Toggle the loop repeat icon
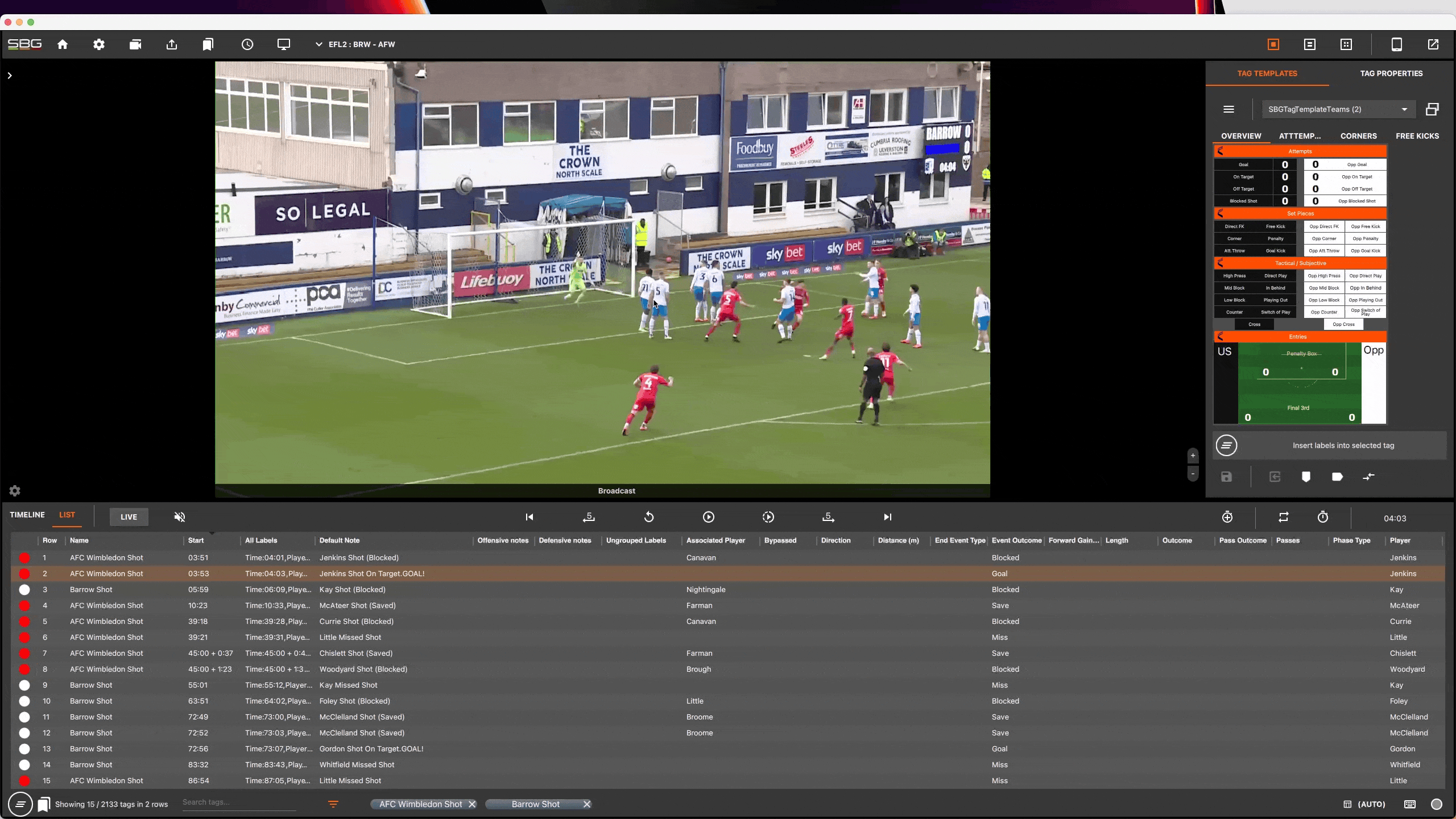1456x819 pixels. [1284, 517]
